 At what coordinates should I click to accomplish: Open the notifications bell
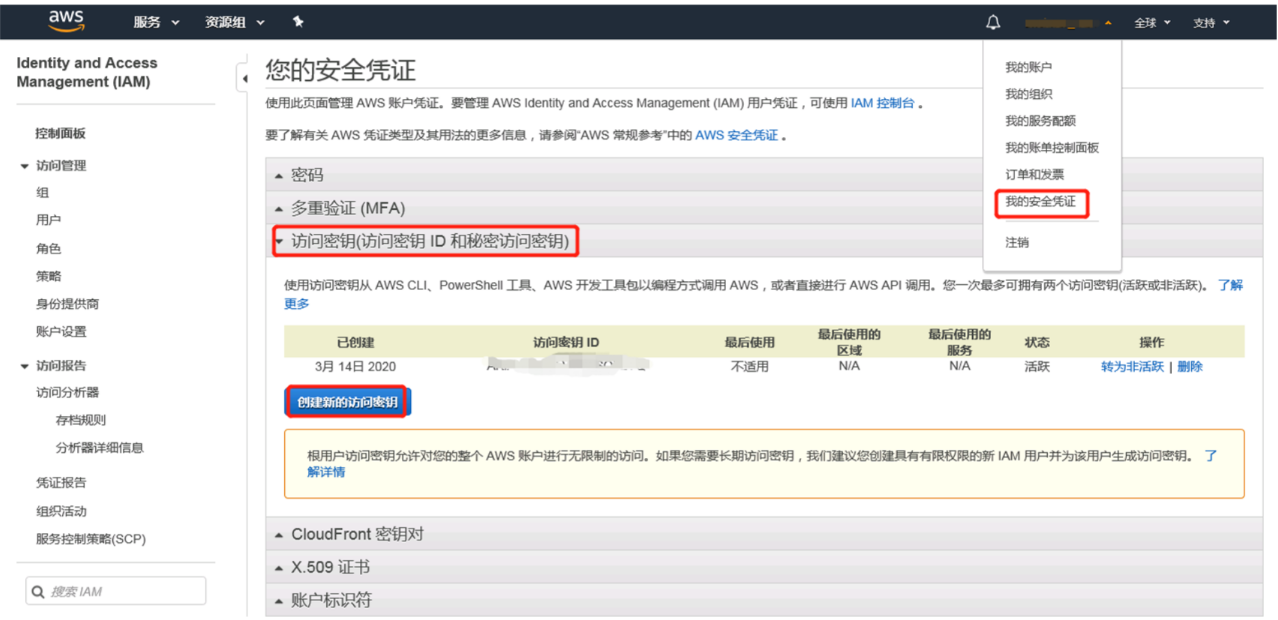993,22
